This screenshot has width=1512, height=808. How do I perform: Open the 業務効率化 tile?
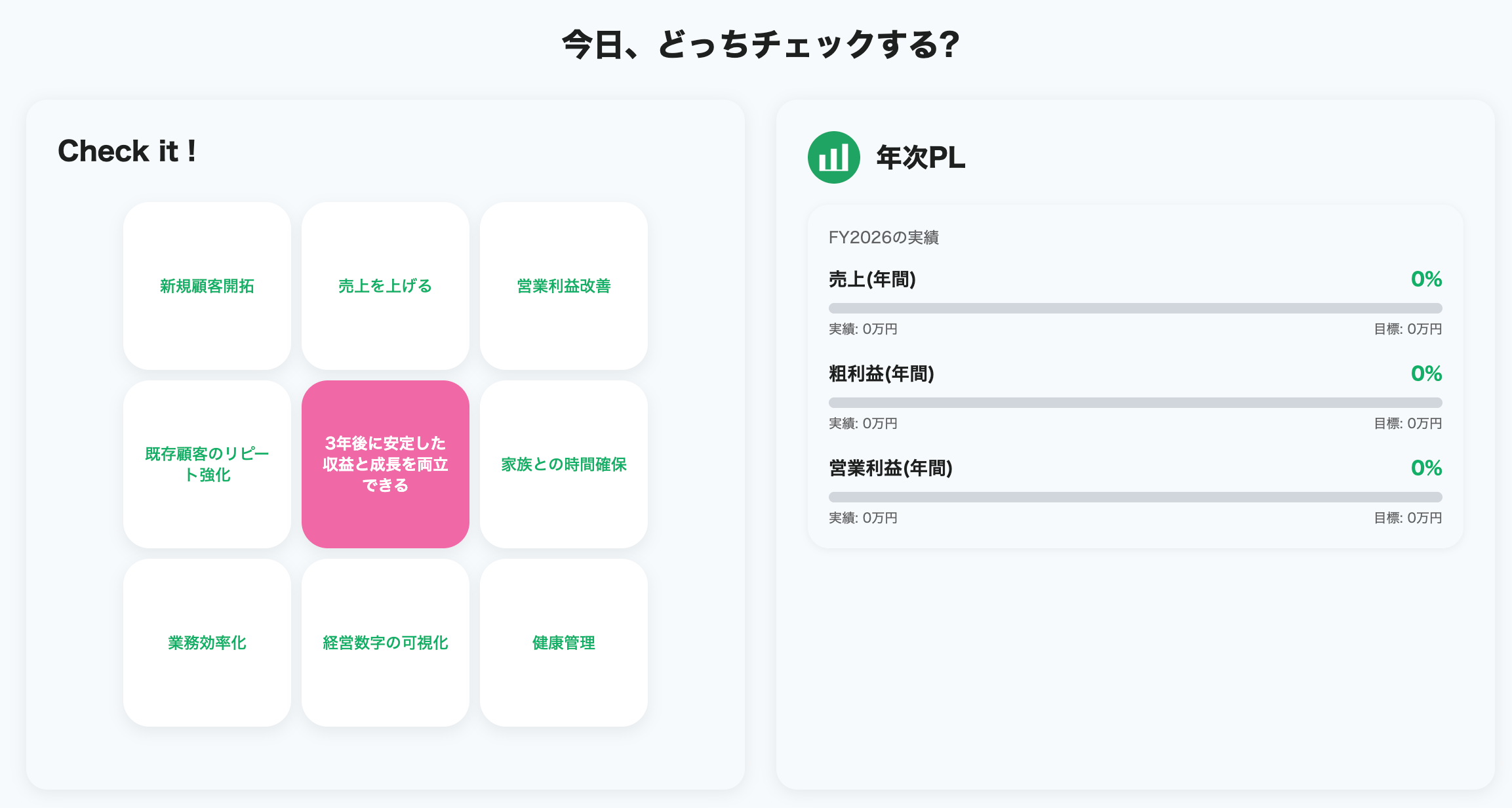click(207, 643)
